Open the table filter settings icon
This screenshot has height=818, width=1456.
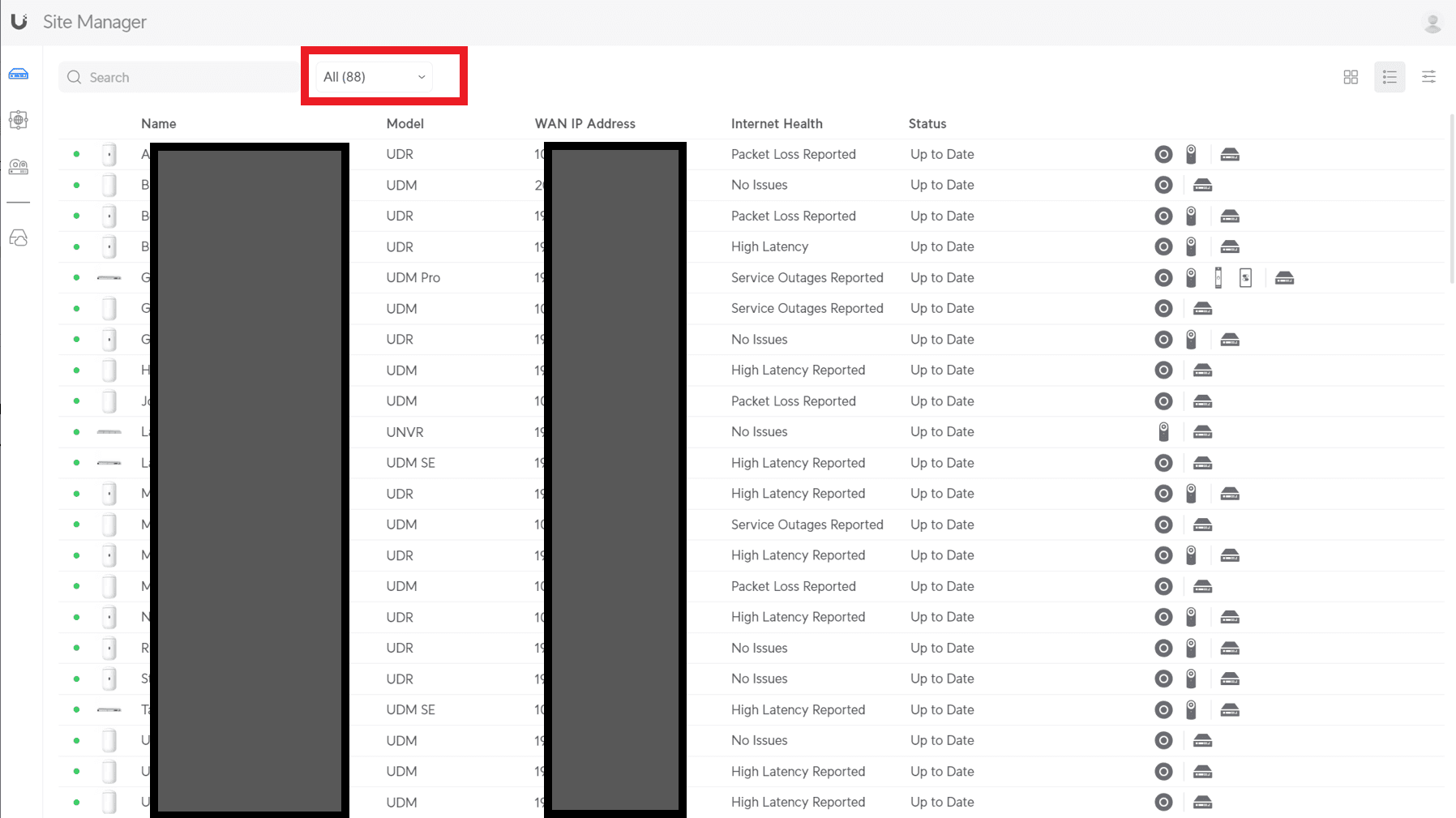(x=1428, y=77)
